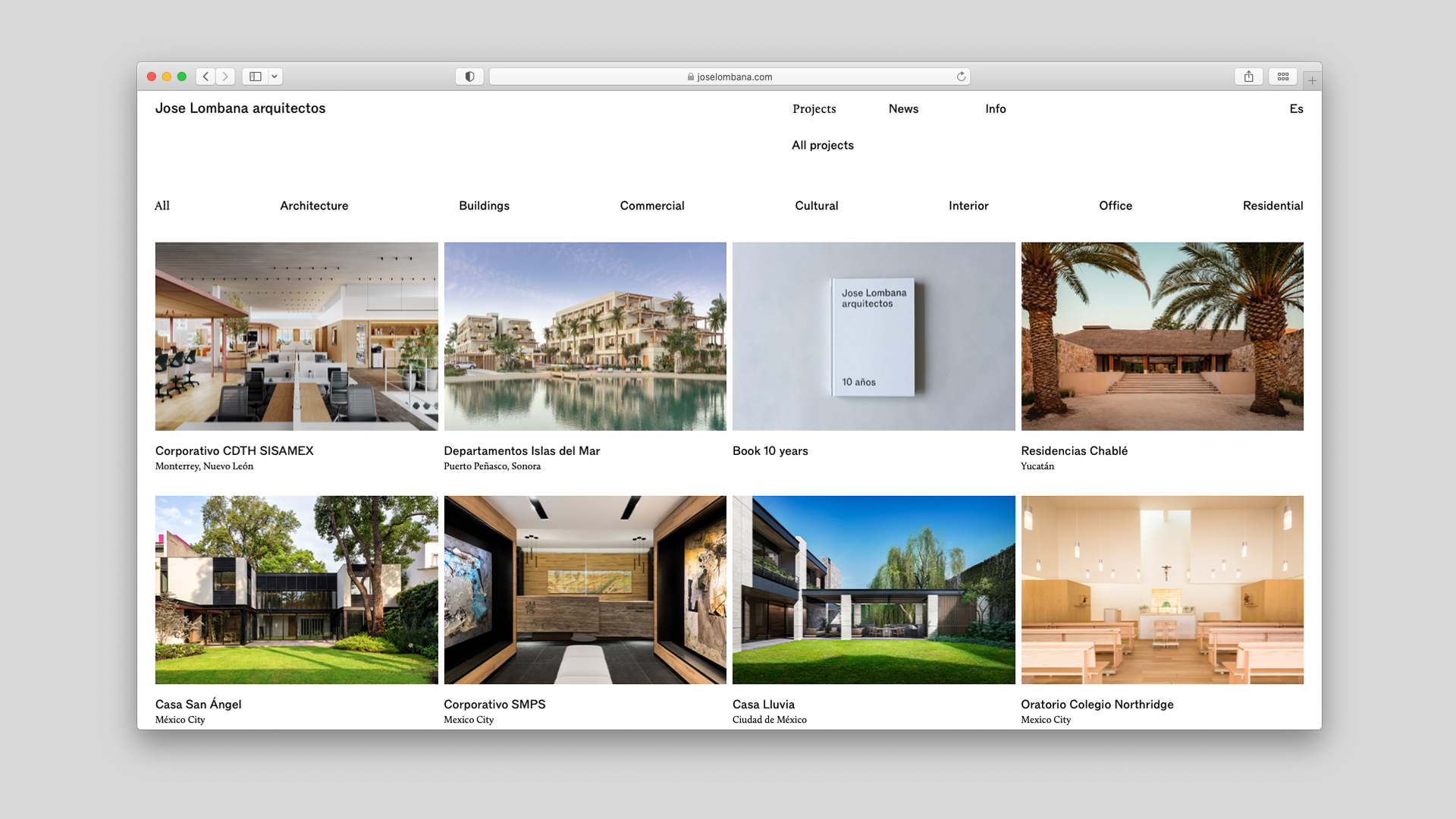Click the yellow minimize window button
Screen dimensions: 1456x819
[167, 77]
